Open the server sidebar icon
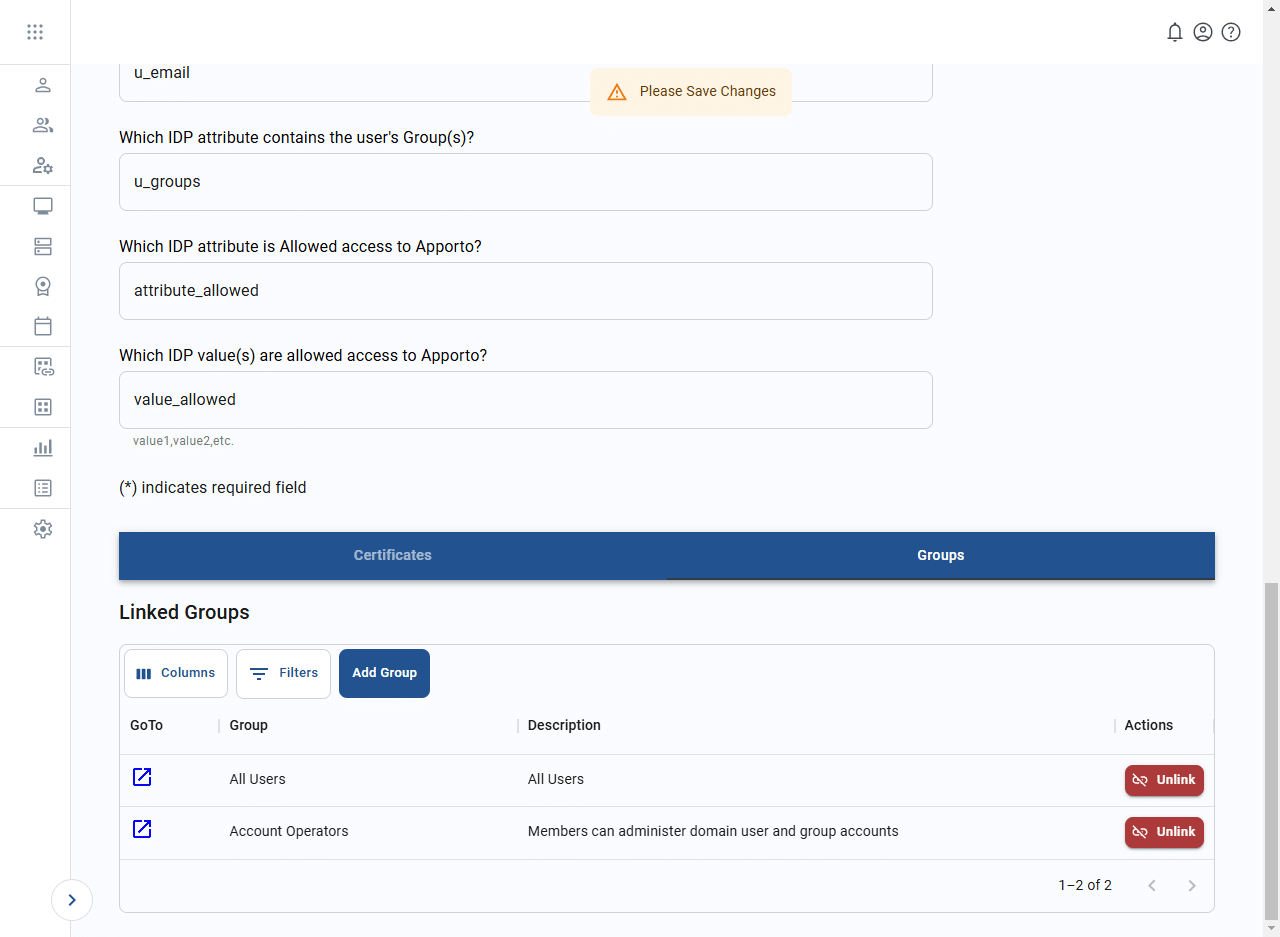Screen dimensions: 1280x937 [x=43, y=246]
